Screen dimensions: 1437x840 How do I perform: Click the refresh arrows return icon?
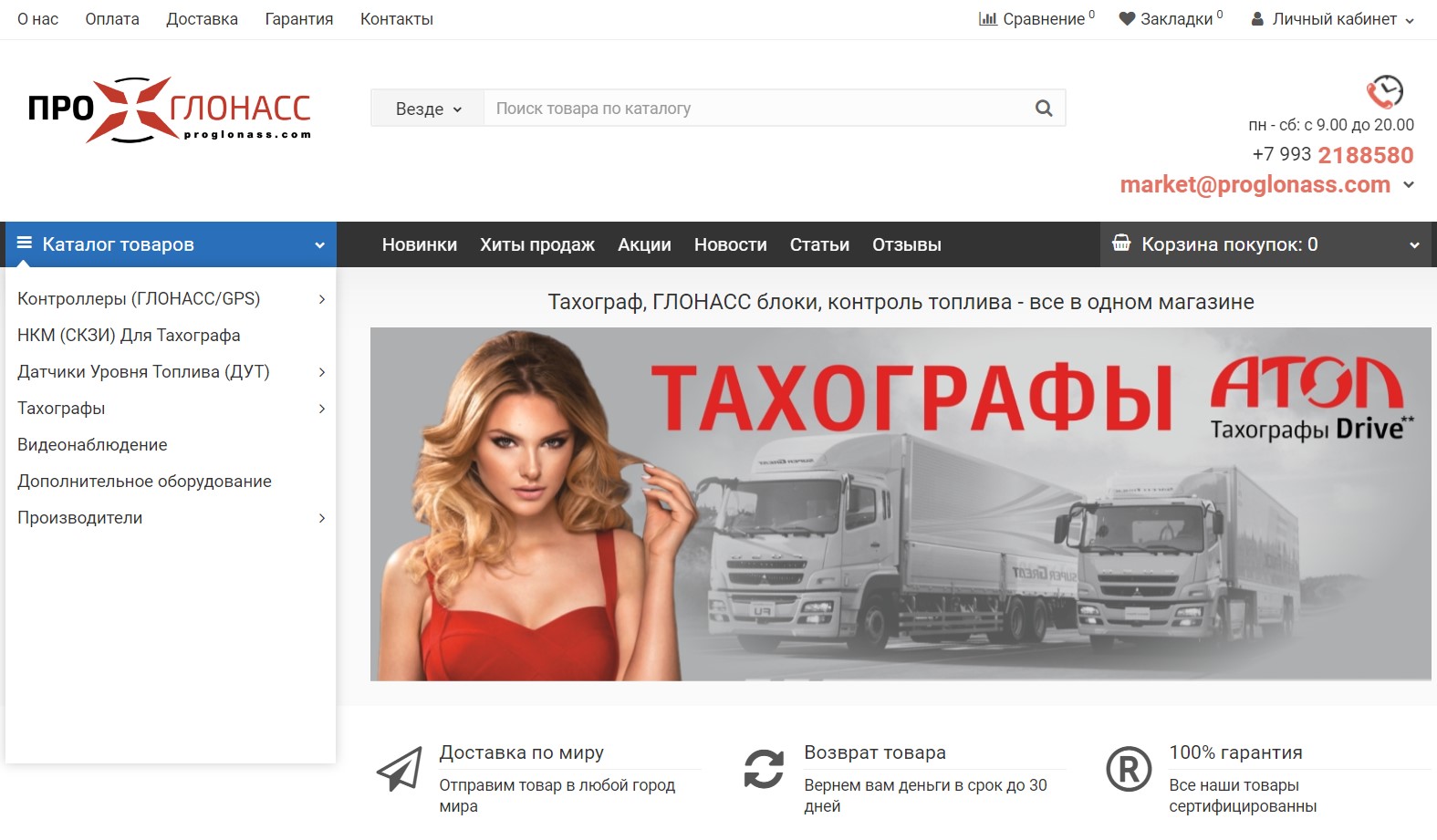[764, 769]
